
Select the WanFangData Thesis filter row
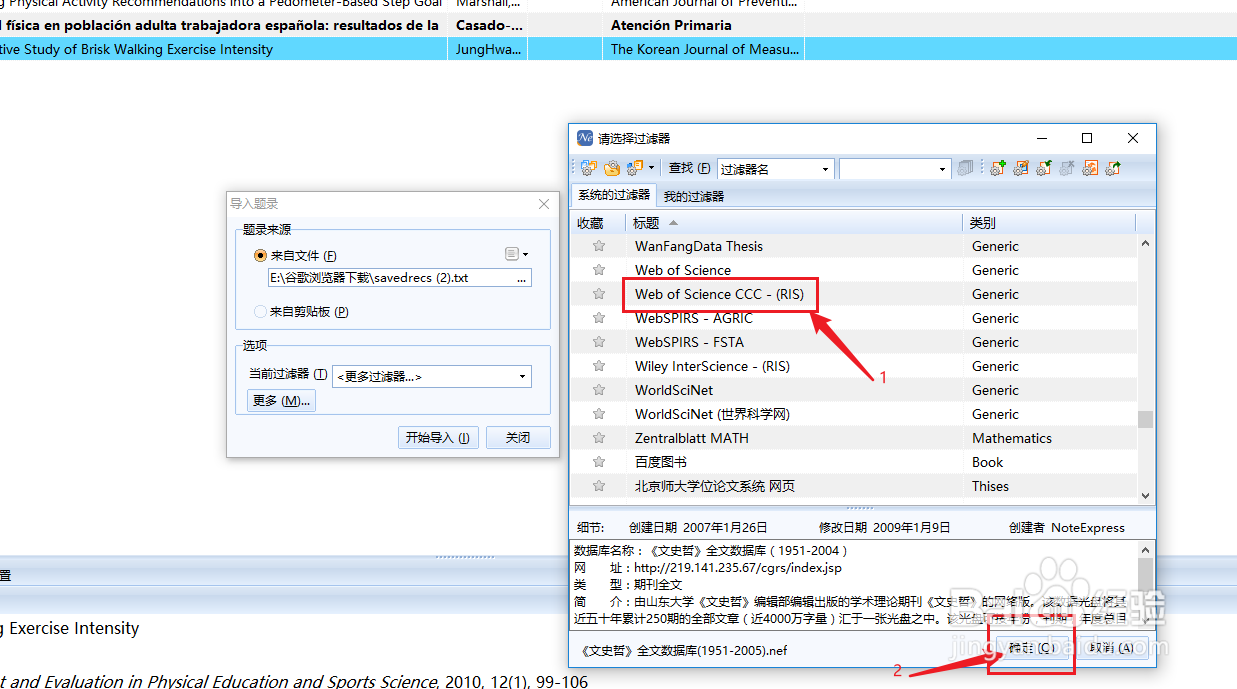pyautogui.click(x=854, y=246)
